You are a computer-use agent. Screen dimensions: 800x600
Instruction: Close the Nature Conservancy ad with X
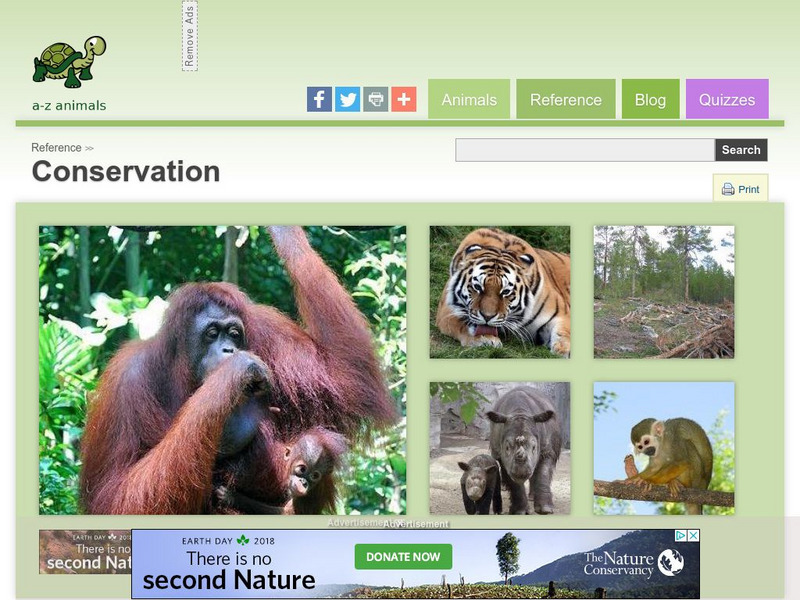click(693, 536)
